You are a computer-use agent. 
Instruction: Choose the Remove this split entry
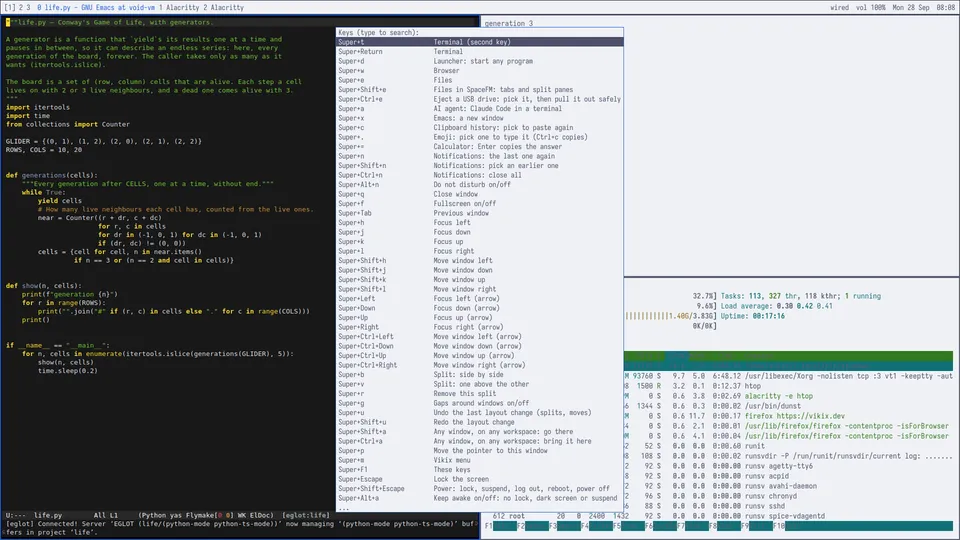point(480,394)
